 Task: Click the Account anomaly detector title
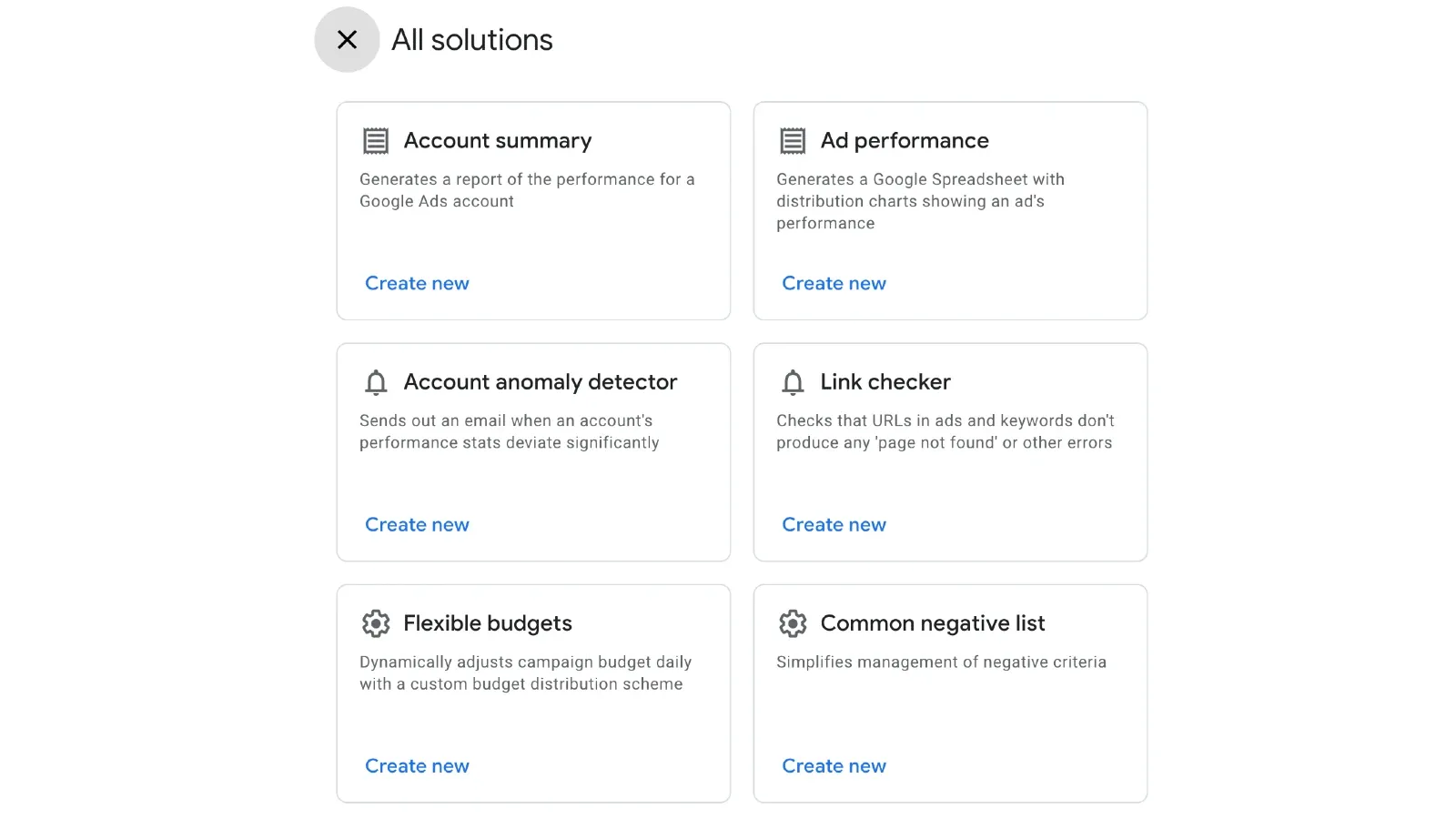[541, 382]
